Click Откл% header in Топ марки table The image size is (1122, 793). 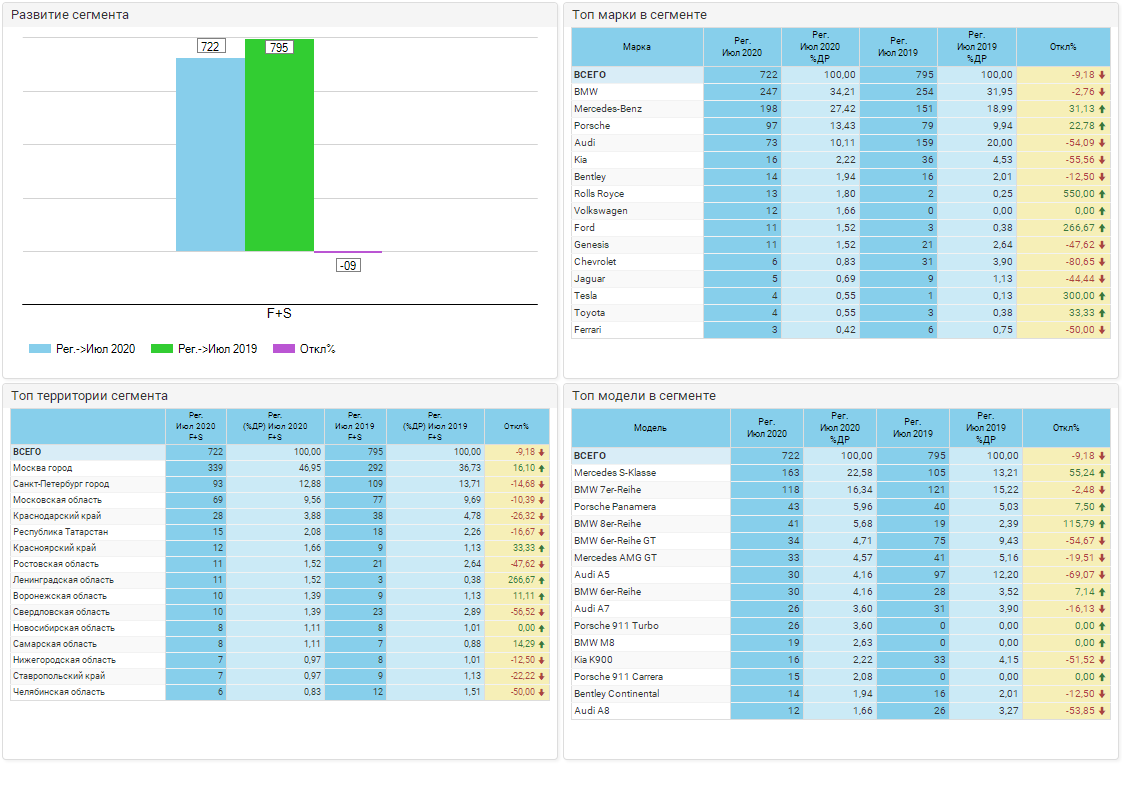tap(1063, 47)
